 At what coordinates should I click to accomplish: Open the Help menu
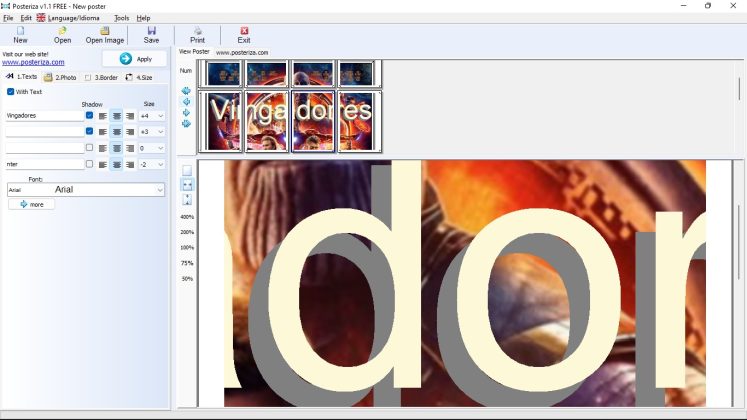(143, 18)
